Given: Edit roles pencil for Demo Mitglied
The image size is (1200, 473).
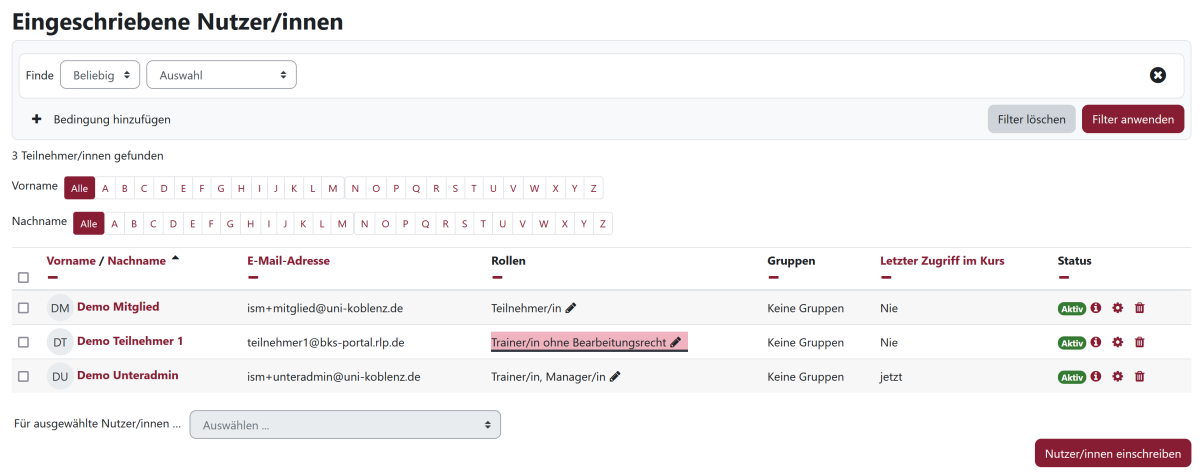Looking at the screenshot, I should click(x=571, y=308).
